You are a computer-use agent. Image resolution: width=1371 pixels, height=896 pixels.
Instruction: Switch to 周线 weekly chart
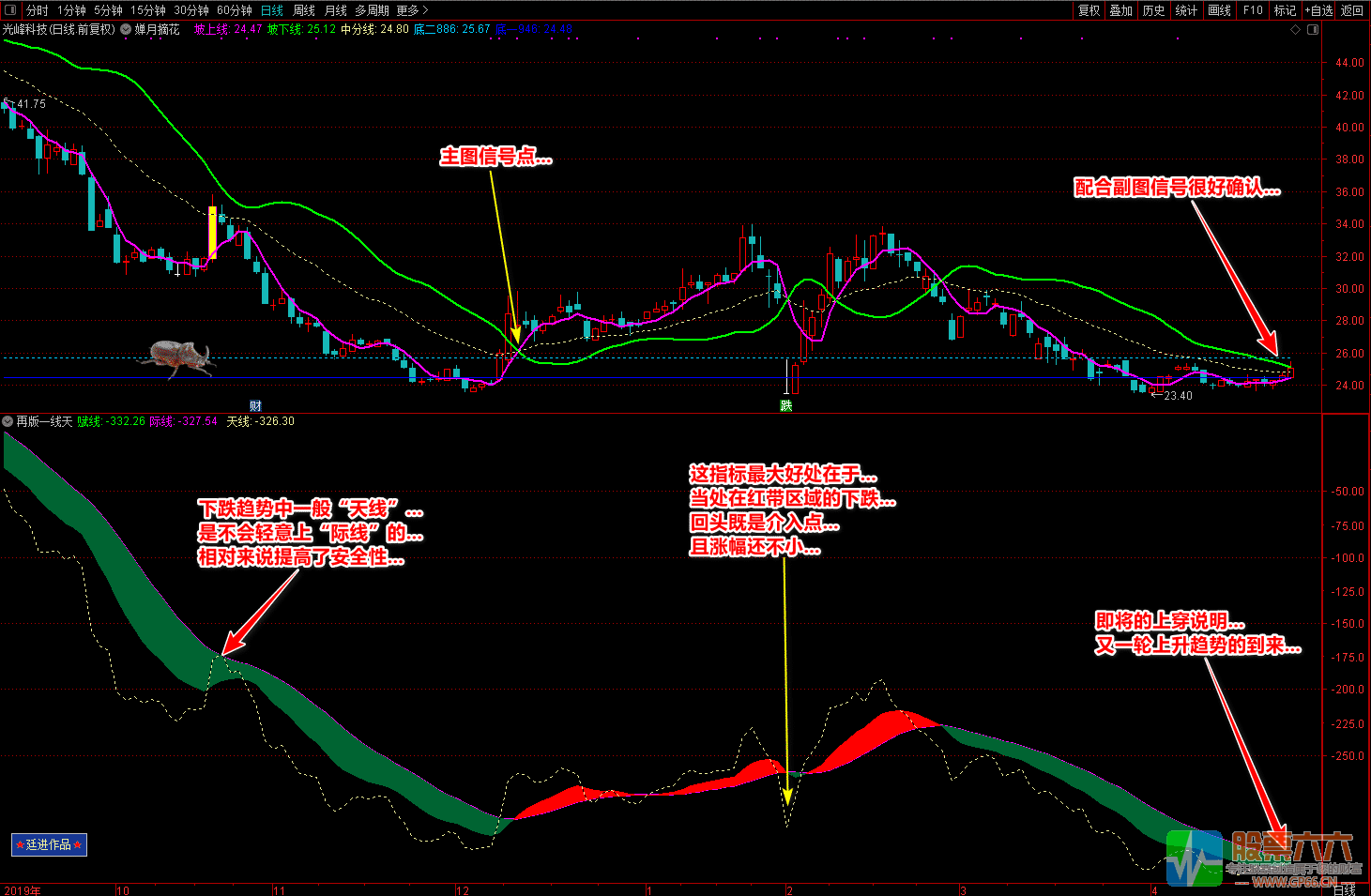(304, 10)
